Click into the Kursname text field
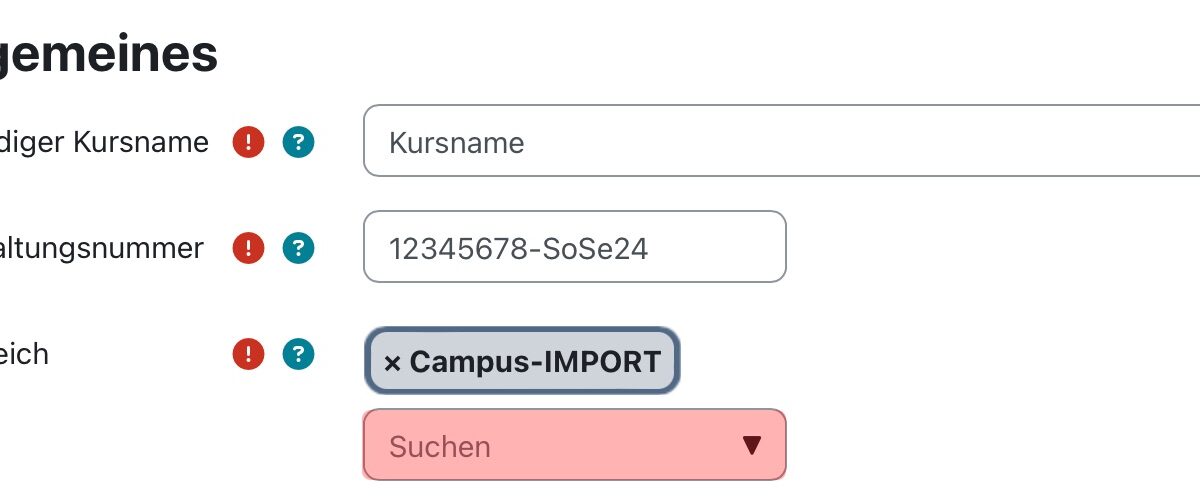 pos(781,141)
